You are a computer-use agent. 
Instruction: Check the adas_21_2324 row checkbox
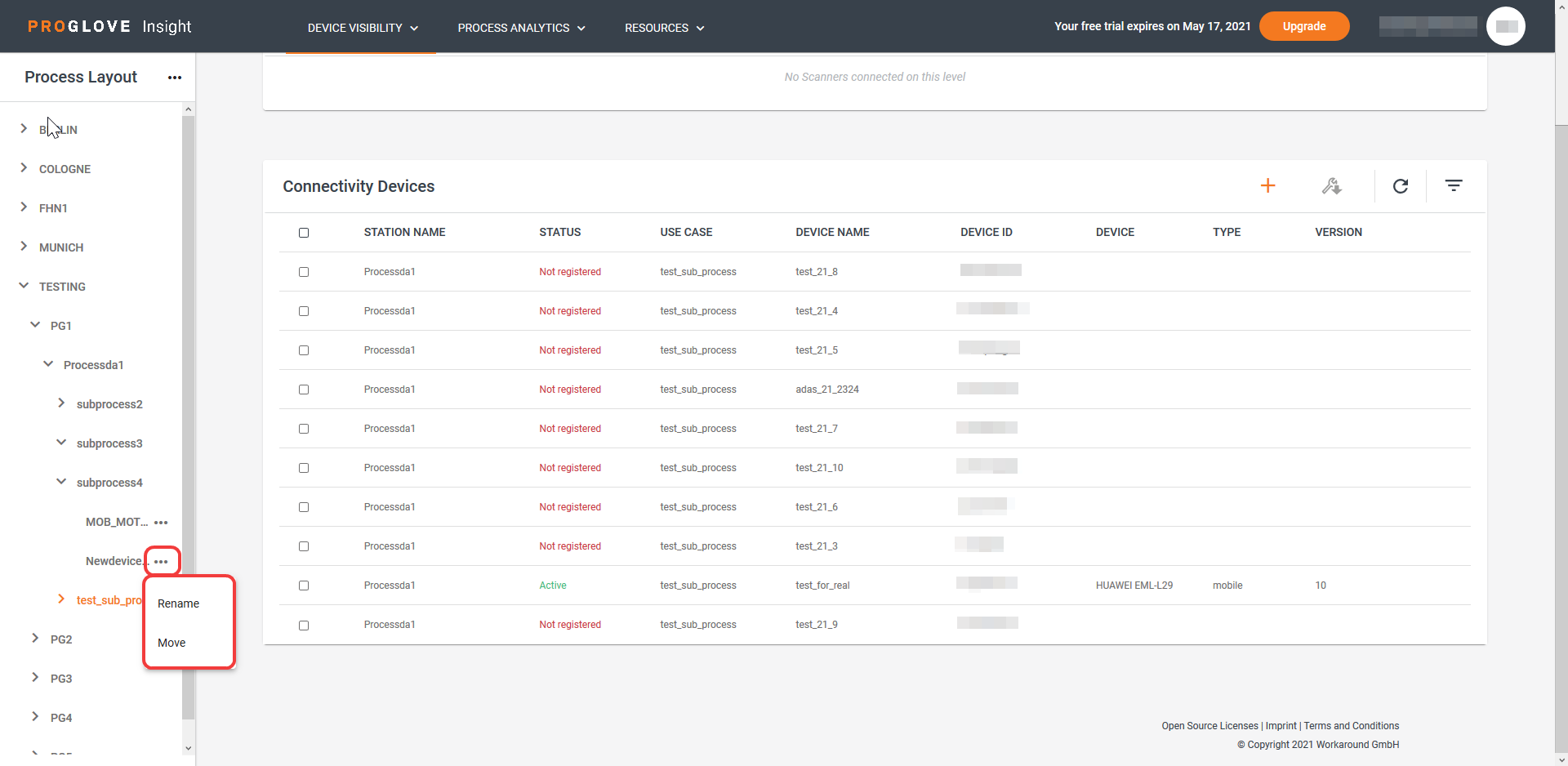304,390
